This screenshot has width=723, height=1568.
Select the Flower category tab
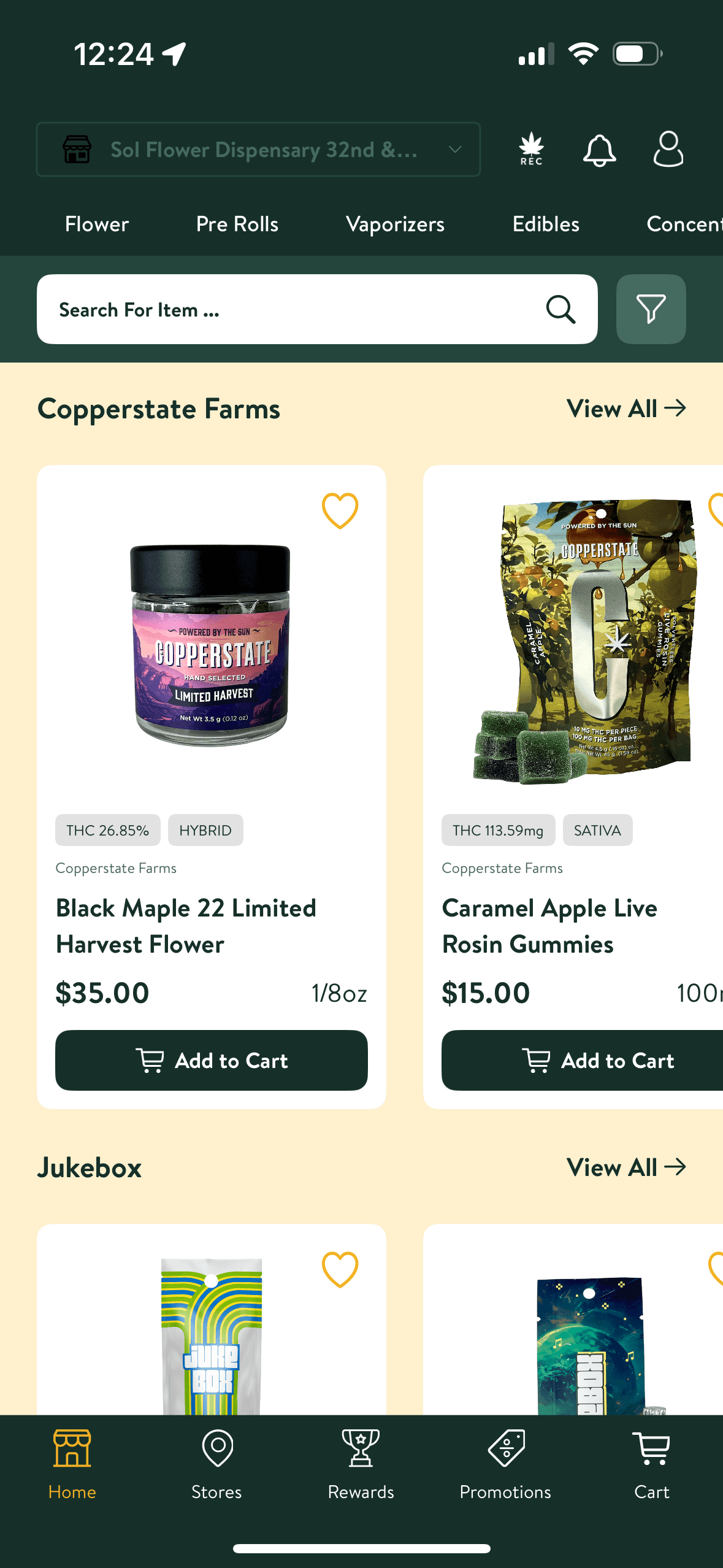pos(97,224)
